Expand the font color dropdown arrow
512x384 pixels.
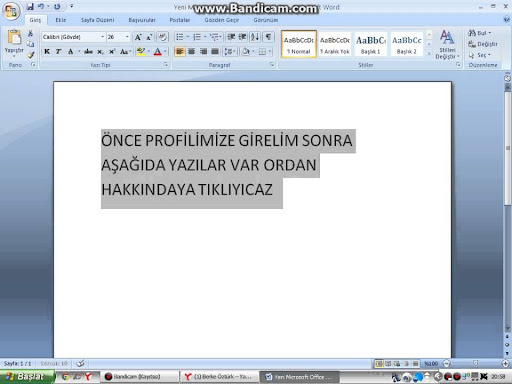coord(165,52)
